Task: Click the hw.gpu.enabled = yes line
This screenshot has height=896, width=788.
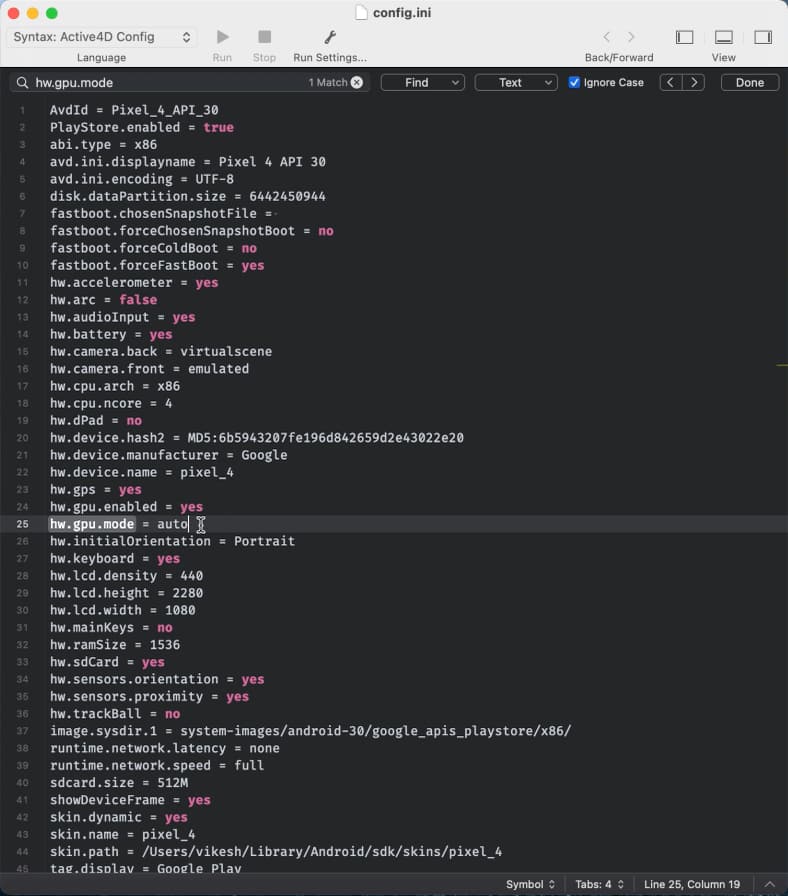Action: click(x=126, y=506)
